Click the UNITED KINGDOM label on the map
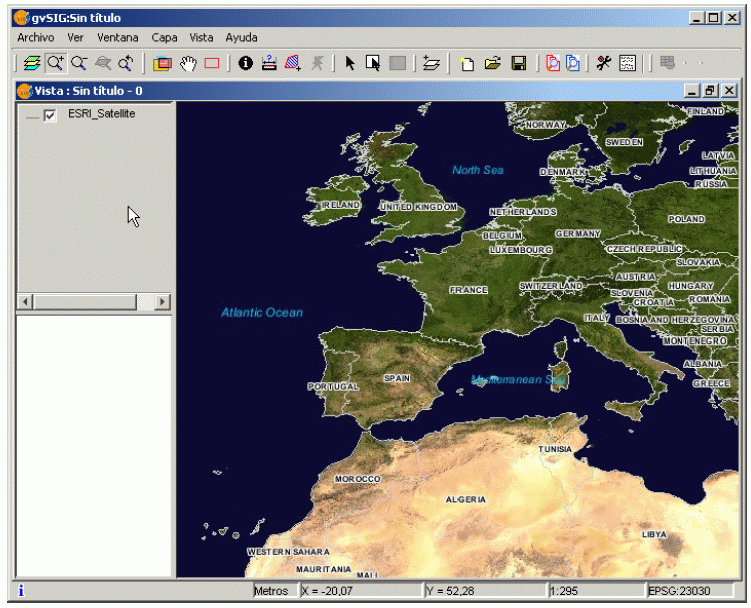 click(418, 206)
